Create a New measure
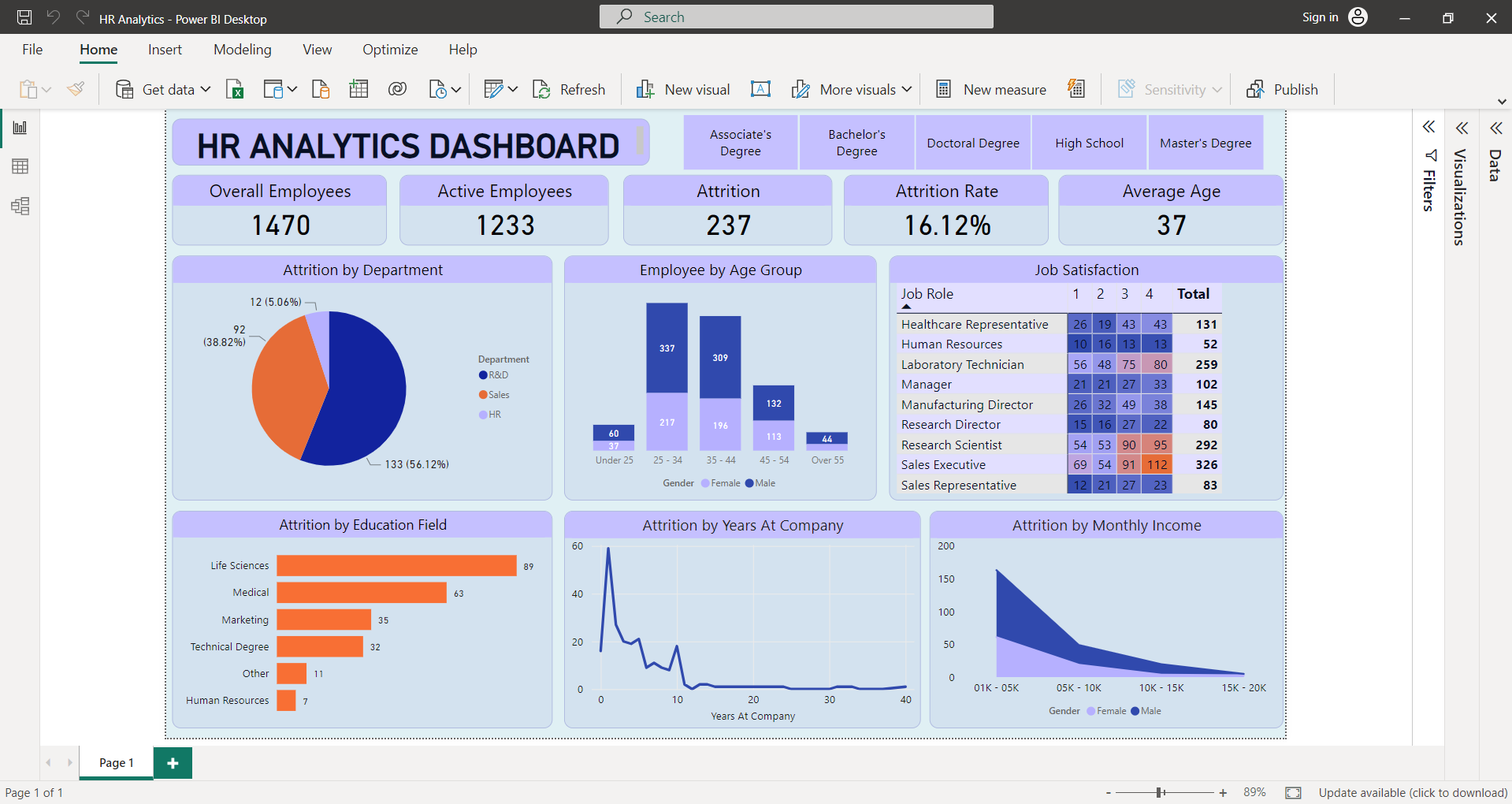 tap(990, 89)
